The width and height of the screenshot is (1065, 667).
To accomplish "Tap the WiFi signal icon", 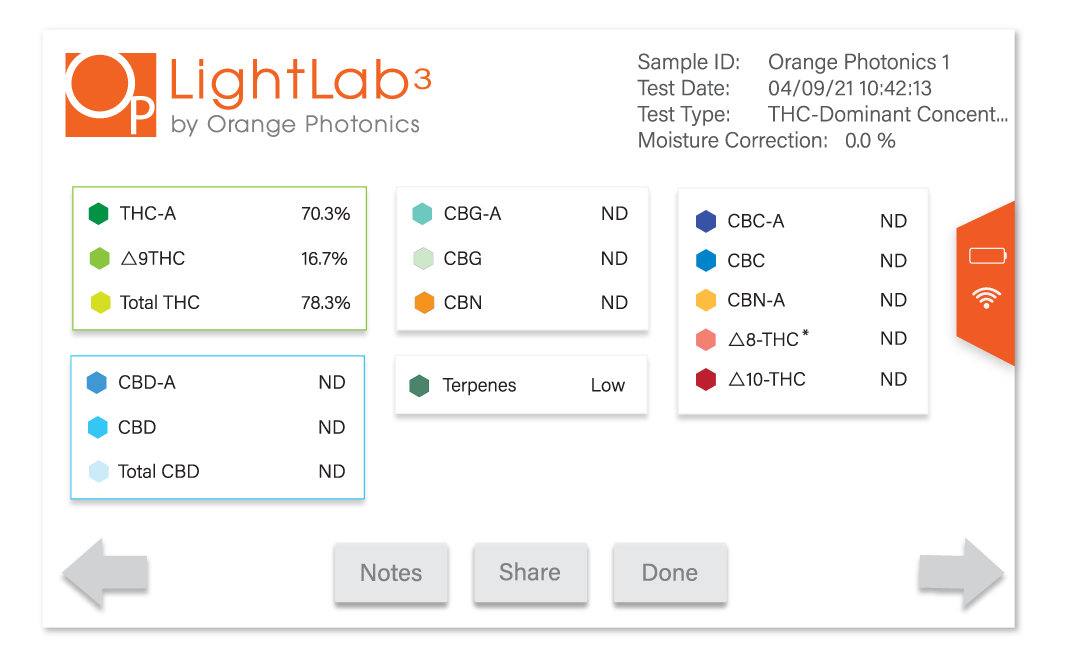I will (986, 298).
